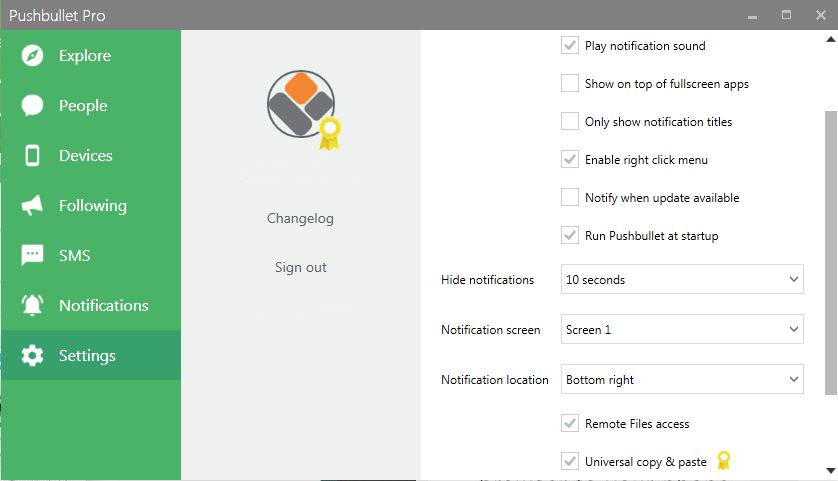
Task: Click the 'Notification location' label
Action: [x=495, y=380]
